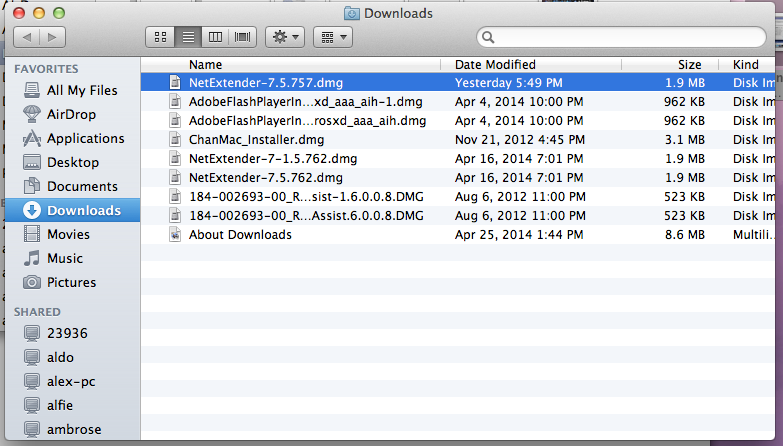Open Movies in sidebar

(73, 234)
